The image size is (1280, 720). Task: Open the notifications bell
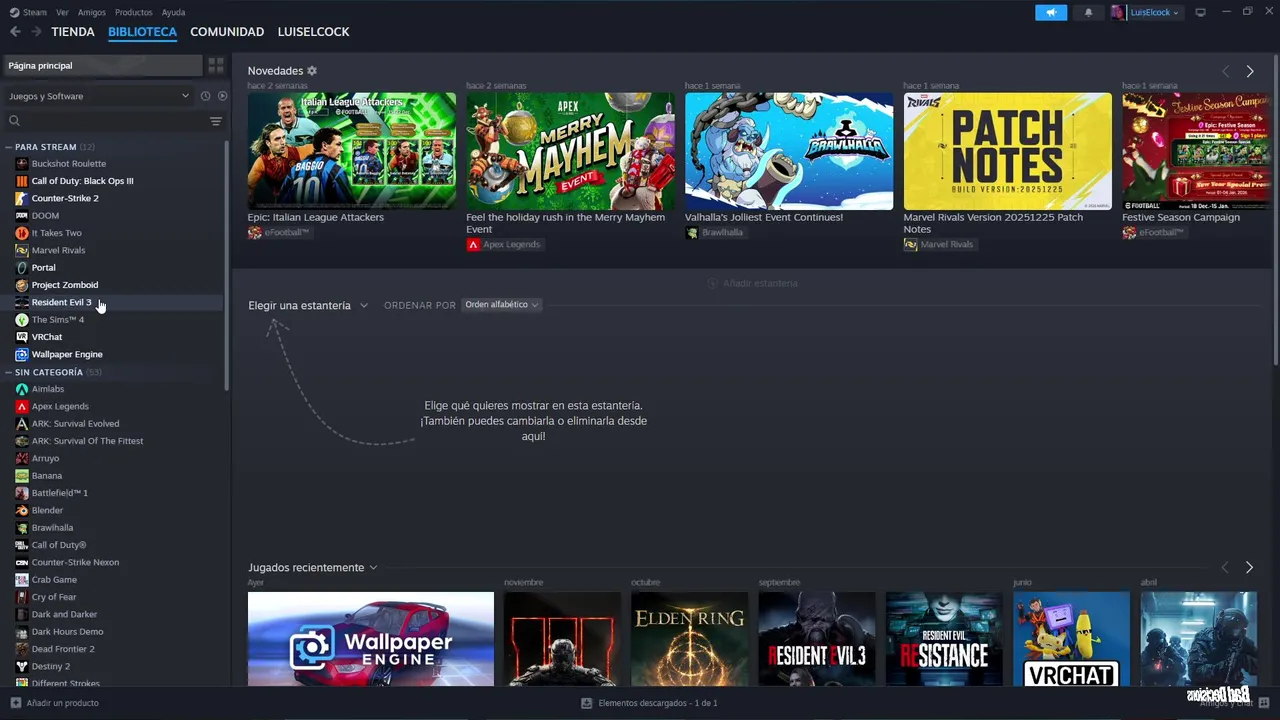pos(1088,12)
